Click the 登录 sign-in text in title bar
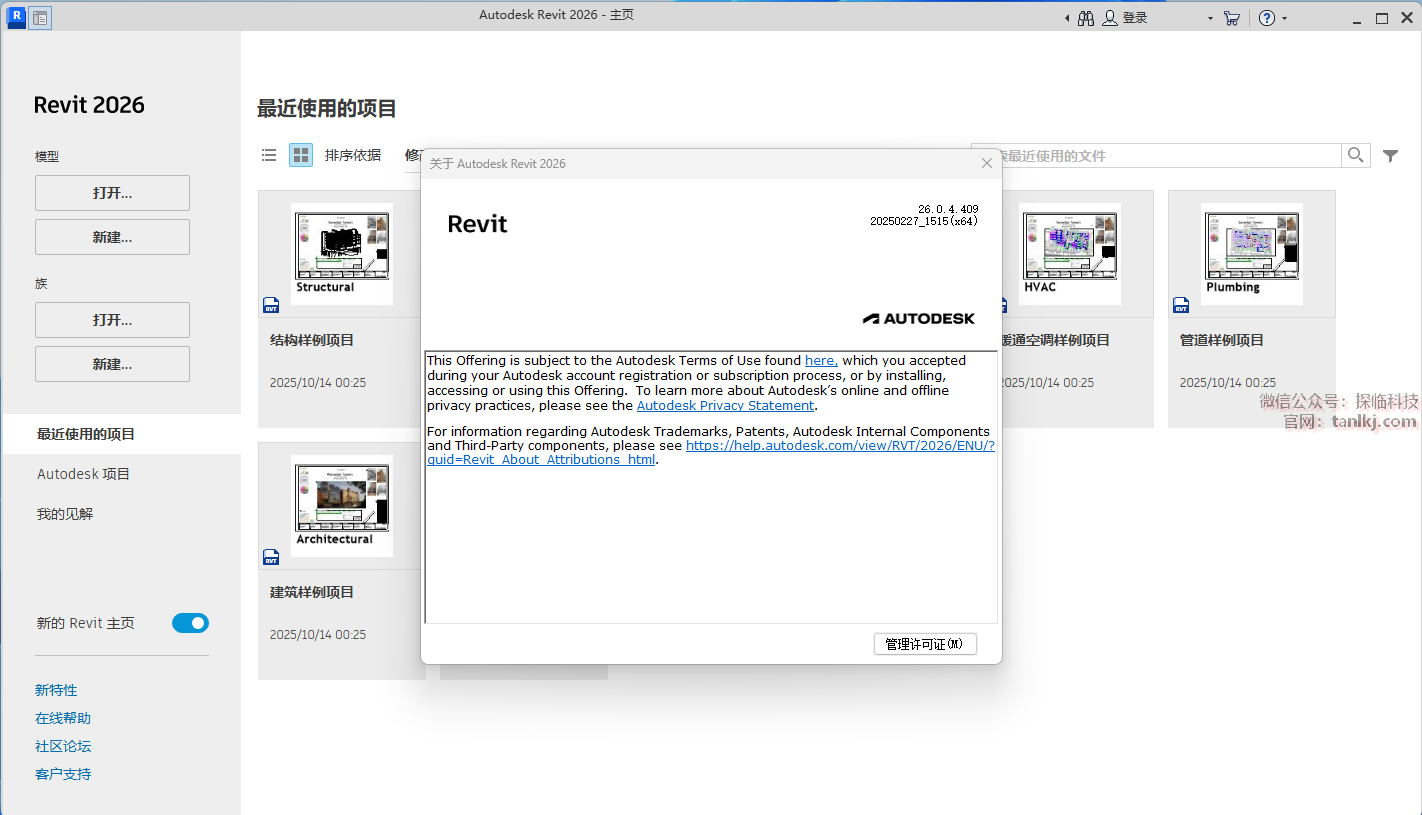The image size is (1422, 815). [1135, 18]
